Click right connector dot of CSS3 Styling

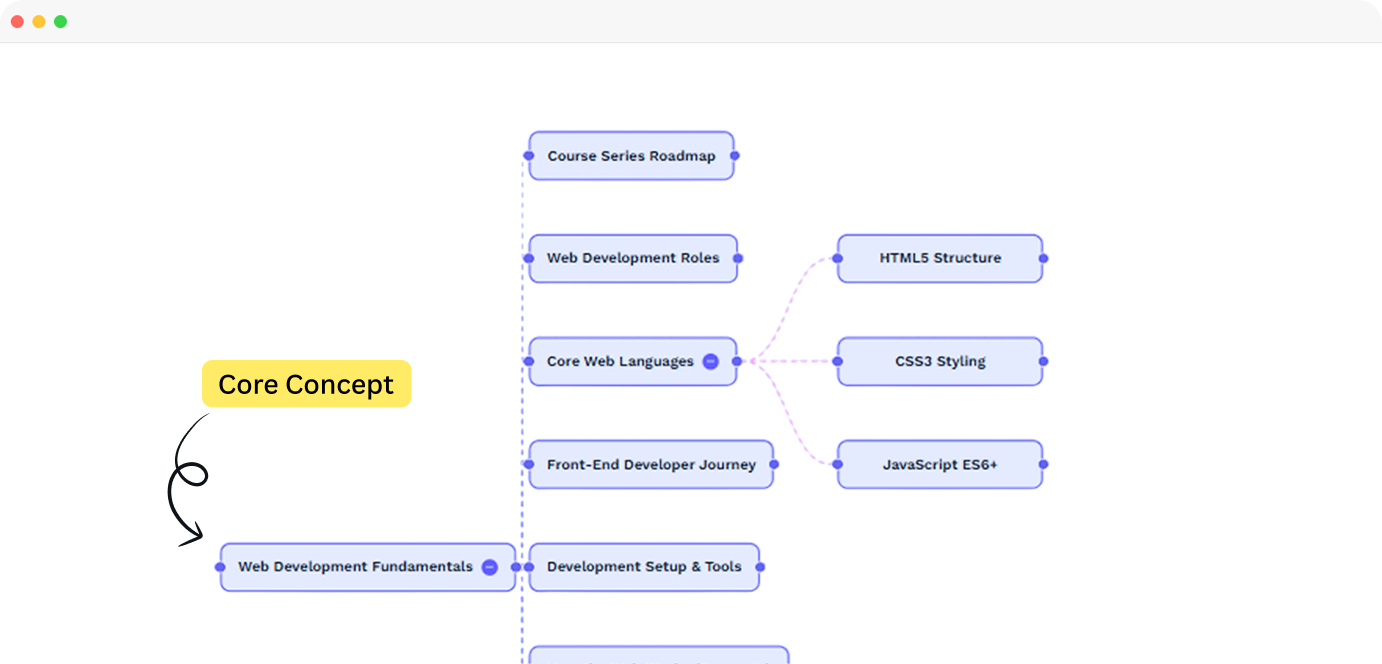click(1043, 361)
